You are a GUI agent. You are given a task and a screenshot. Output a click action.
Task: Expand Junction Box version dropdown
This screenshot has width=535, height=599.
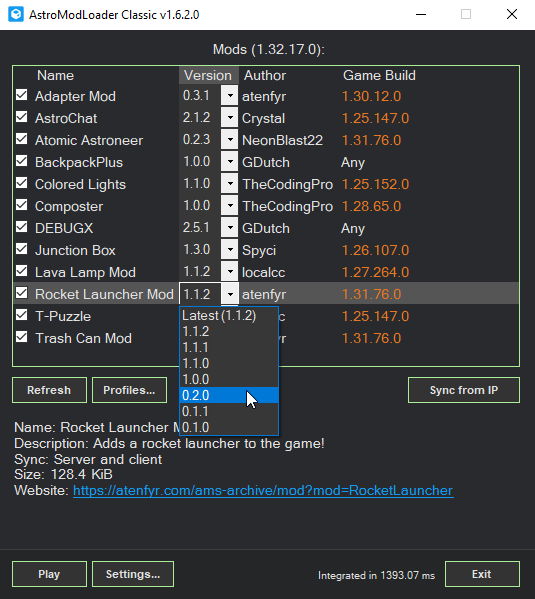(x=230, y=250)
